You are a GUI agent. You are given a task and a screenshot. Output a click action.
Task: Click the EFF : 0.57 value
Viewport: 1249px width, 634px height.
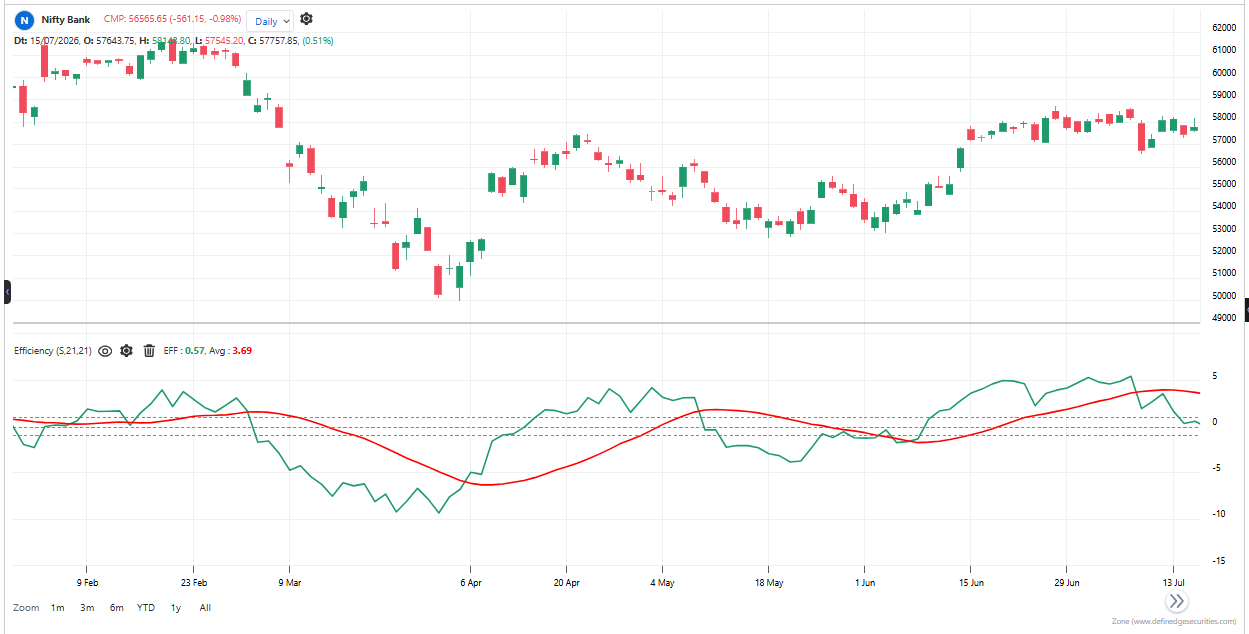[184, 351]
